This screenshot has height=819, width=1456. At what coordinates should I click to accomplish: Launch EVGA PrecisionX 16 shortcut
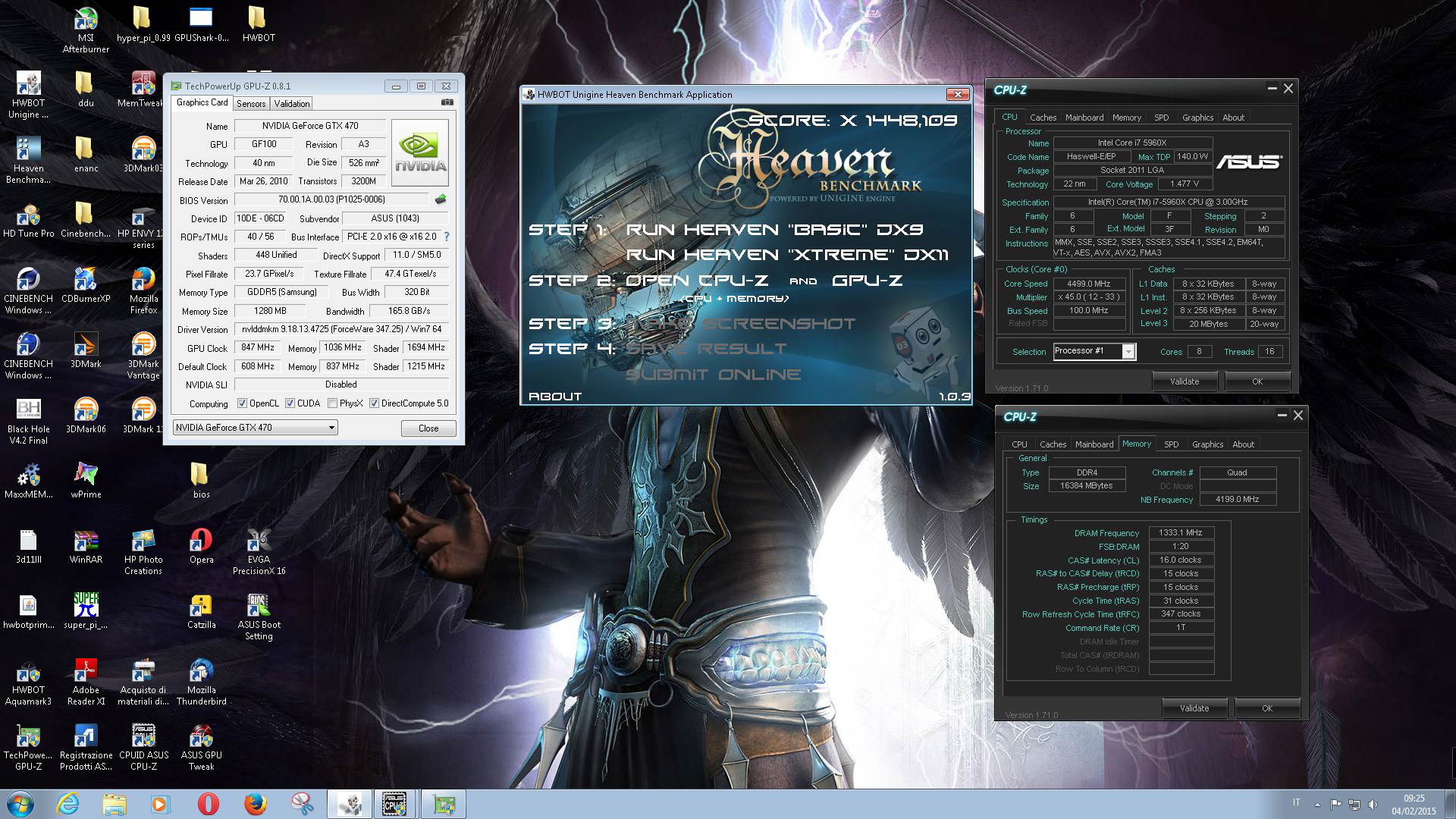259,552
